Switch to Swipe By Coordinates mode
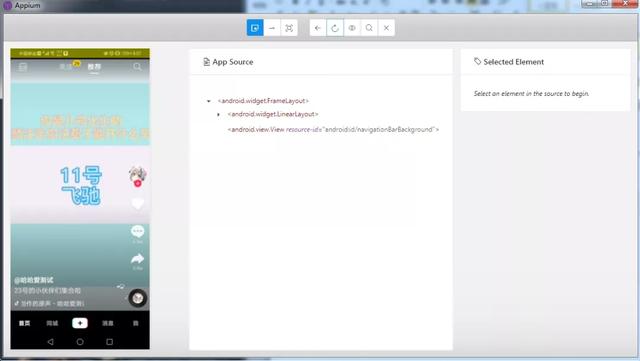 tap(272, 28)
